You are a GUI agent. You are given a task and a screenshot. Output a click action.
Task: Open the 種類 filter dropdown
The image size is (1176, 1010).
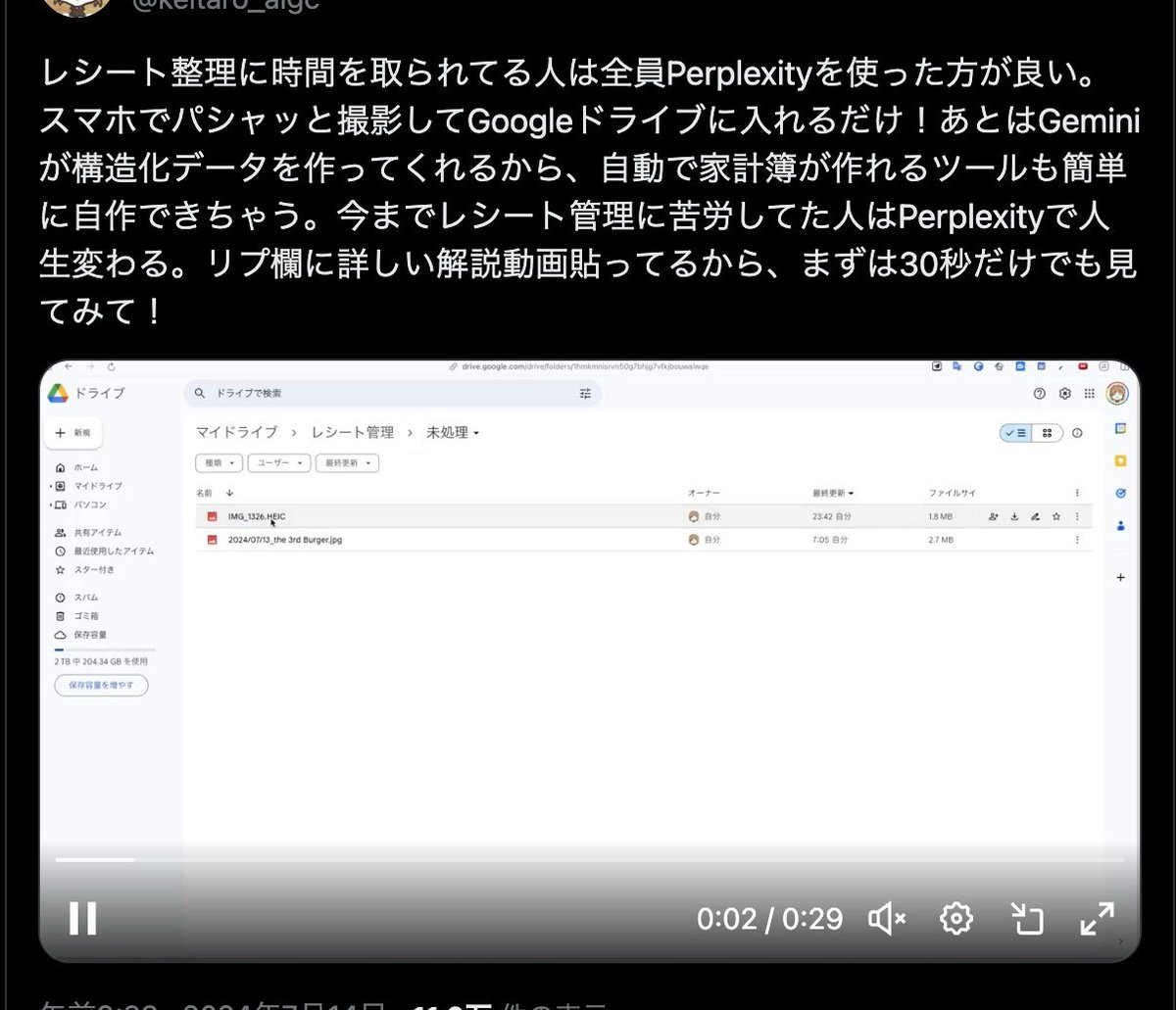(x=219, y=462)
